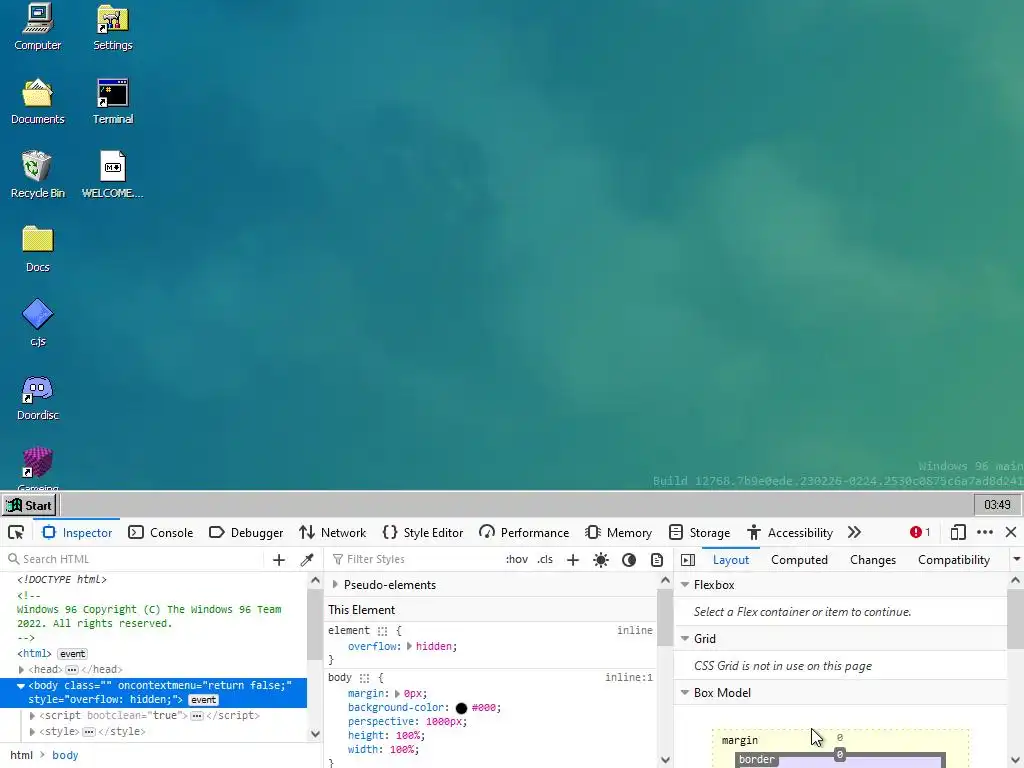Toggle the .cls classes panel
This screenshot has width=1024, height=768.
(x=545, y=559)
